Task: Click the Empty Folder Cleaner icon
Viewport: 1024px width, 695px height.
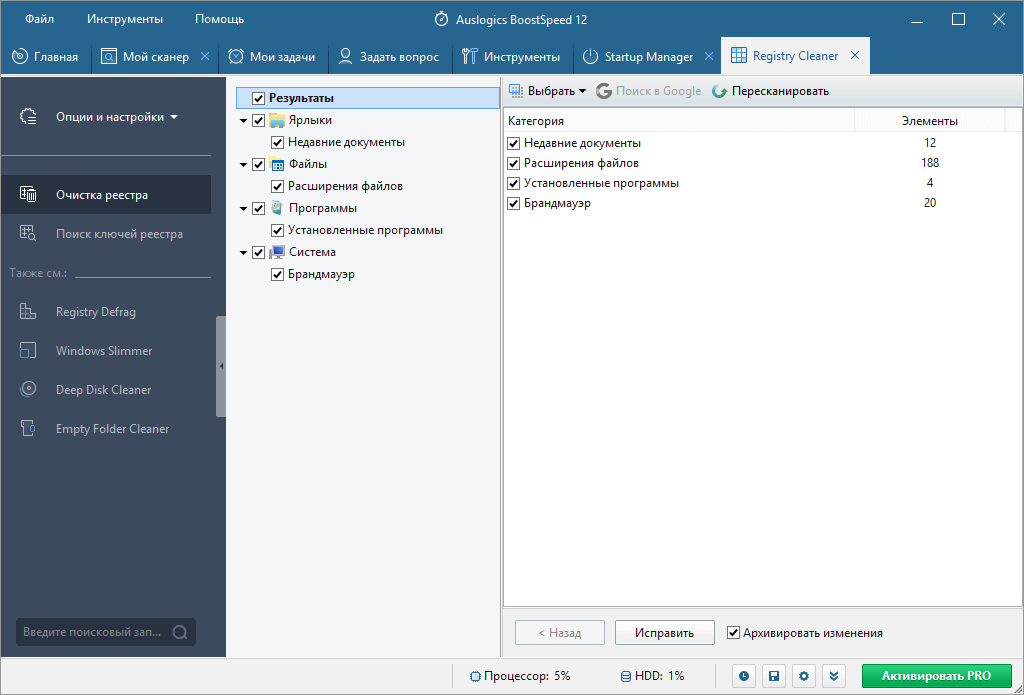Action: (x=28, y=428)
